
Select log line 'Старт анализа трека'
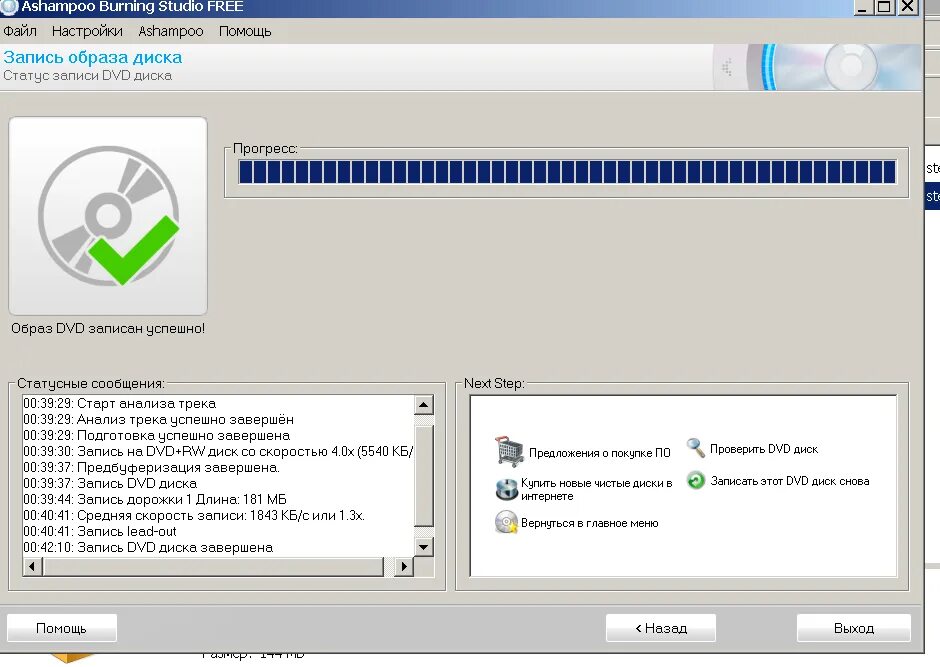[120, 403]
